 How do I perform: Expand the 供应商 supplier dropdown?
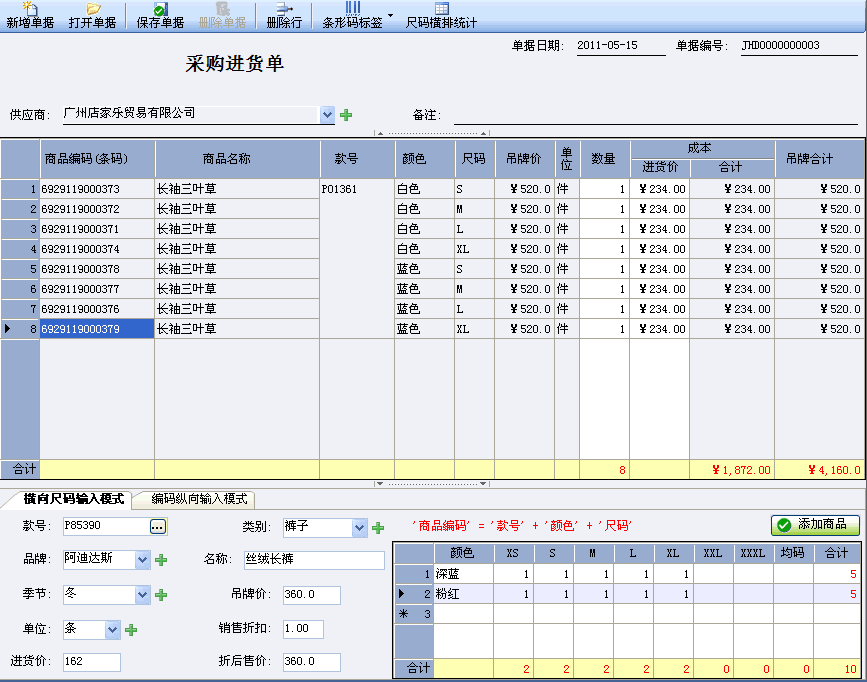pos(327,115)
